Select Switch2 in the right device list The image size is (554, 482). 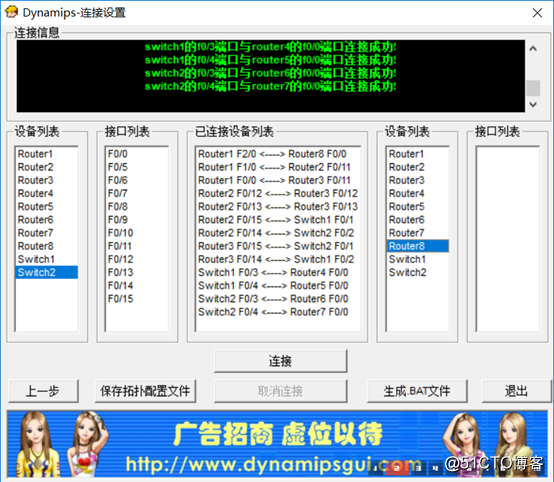pyautogui.click(x=418, y=272)
